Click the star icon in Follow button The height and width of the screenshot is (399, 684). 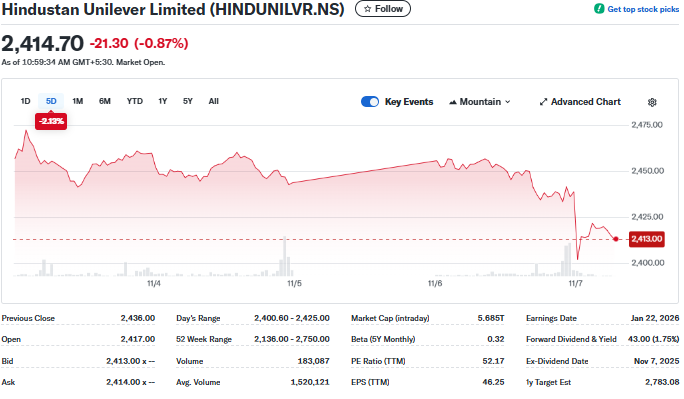(367, 9)
